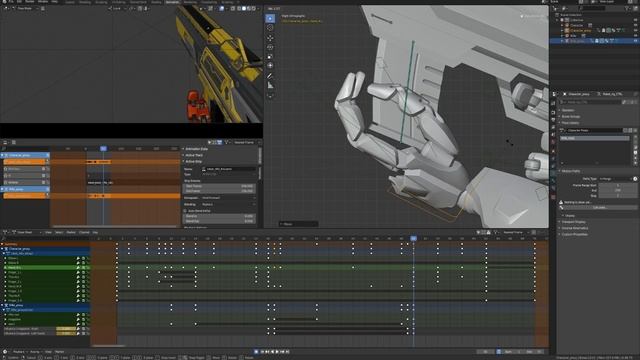Open Blending dropdown in Active Strip

pyautogui.click(x=229, y=204)
